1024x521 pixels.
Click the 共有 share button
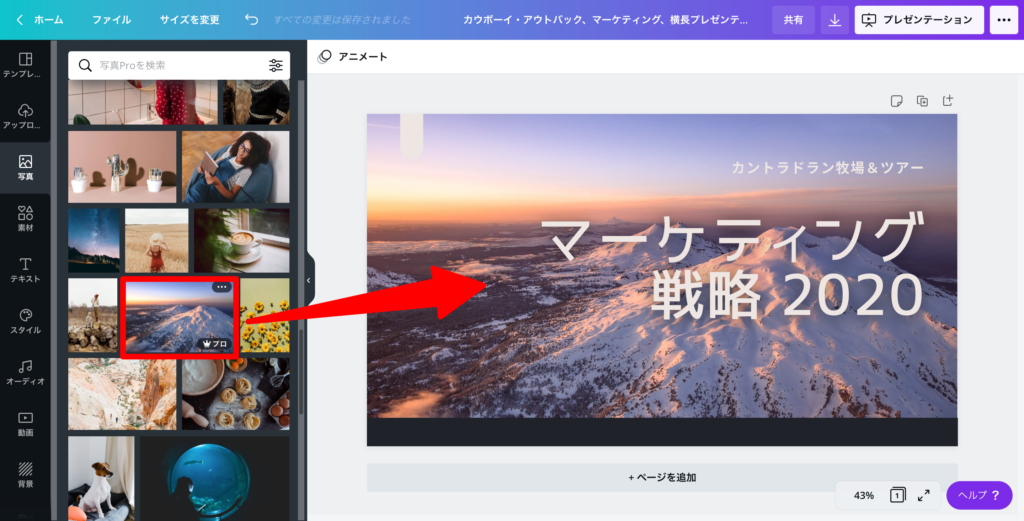[793, 20]
